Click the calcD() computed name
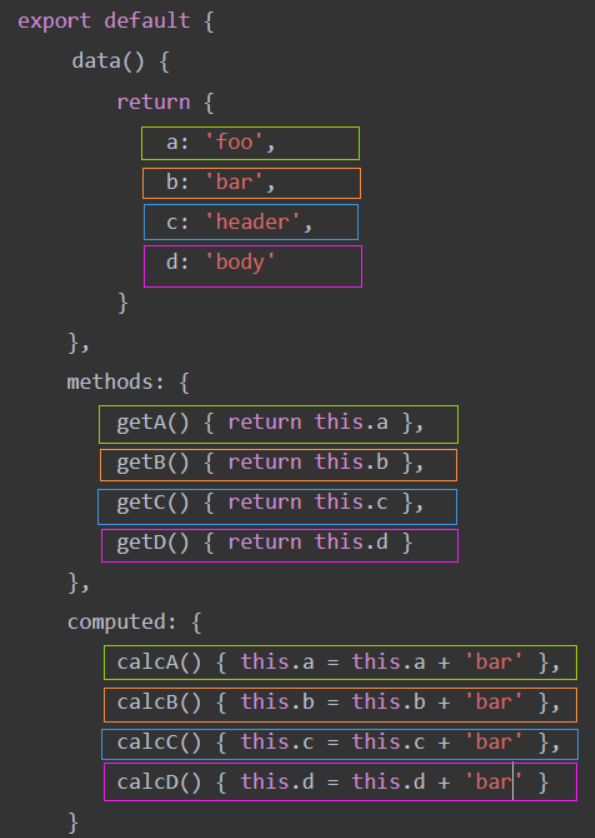595x838 pixels. tap(159, 782)
